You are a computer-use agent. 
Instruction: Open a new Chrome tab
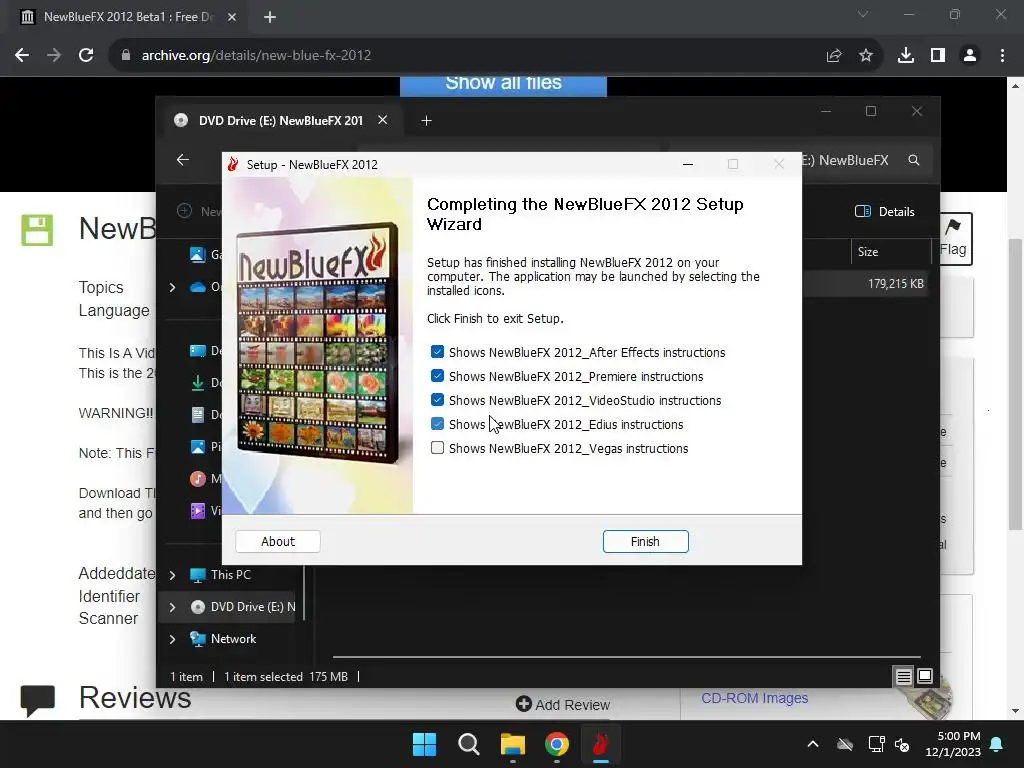[270, 17]
